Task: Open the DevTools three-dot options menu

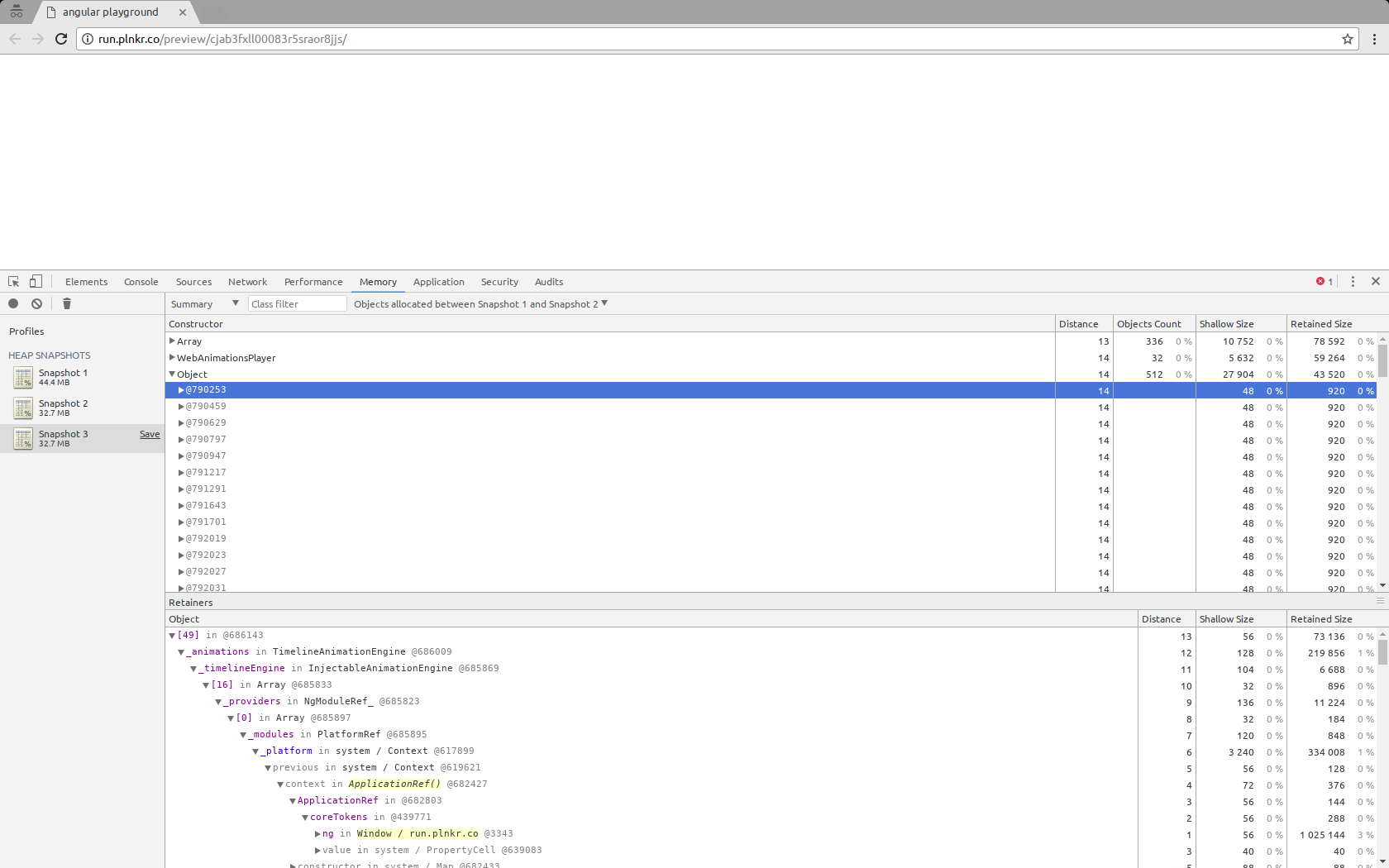Action: click(x=1353, y=281)
